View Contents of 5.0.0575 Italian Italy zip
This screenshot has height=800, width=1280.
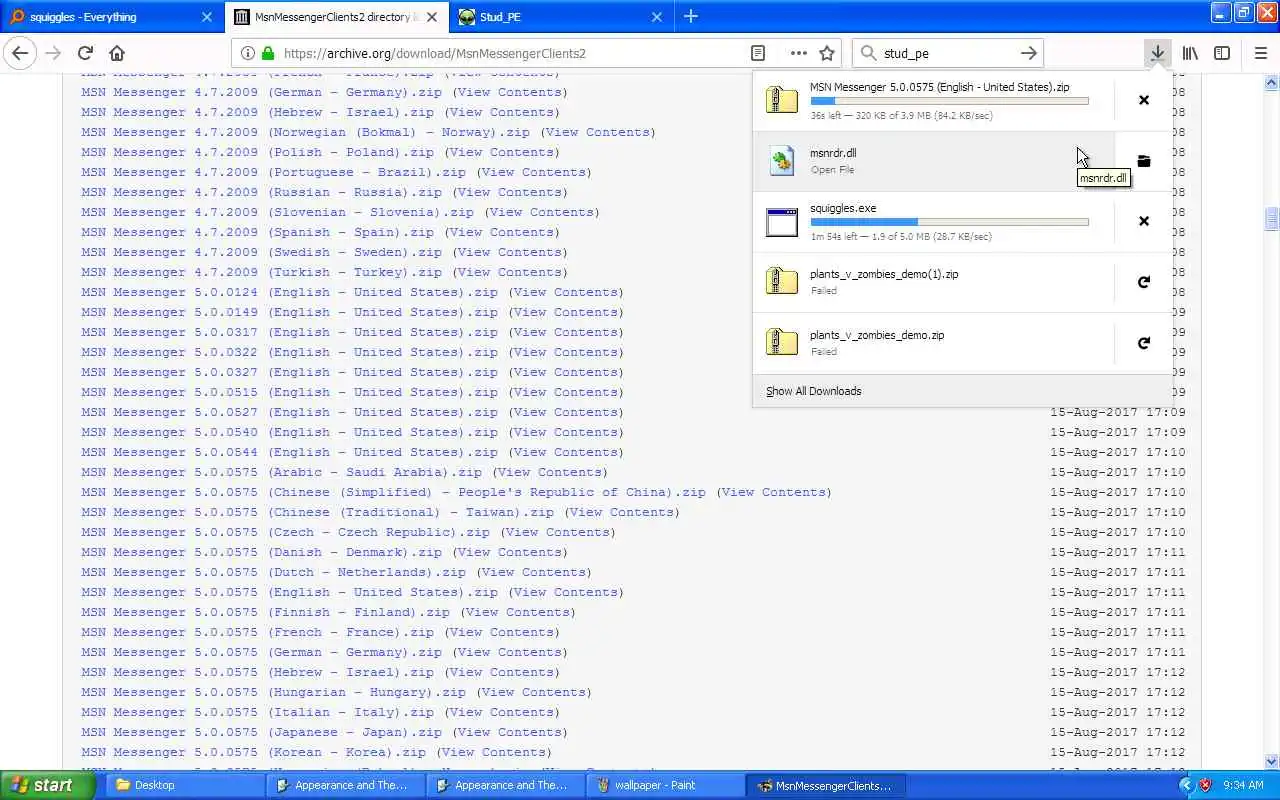pyautogui.click(x=502, y=712)
